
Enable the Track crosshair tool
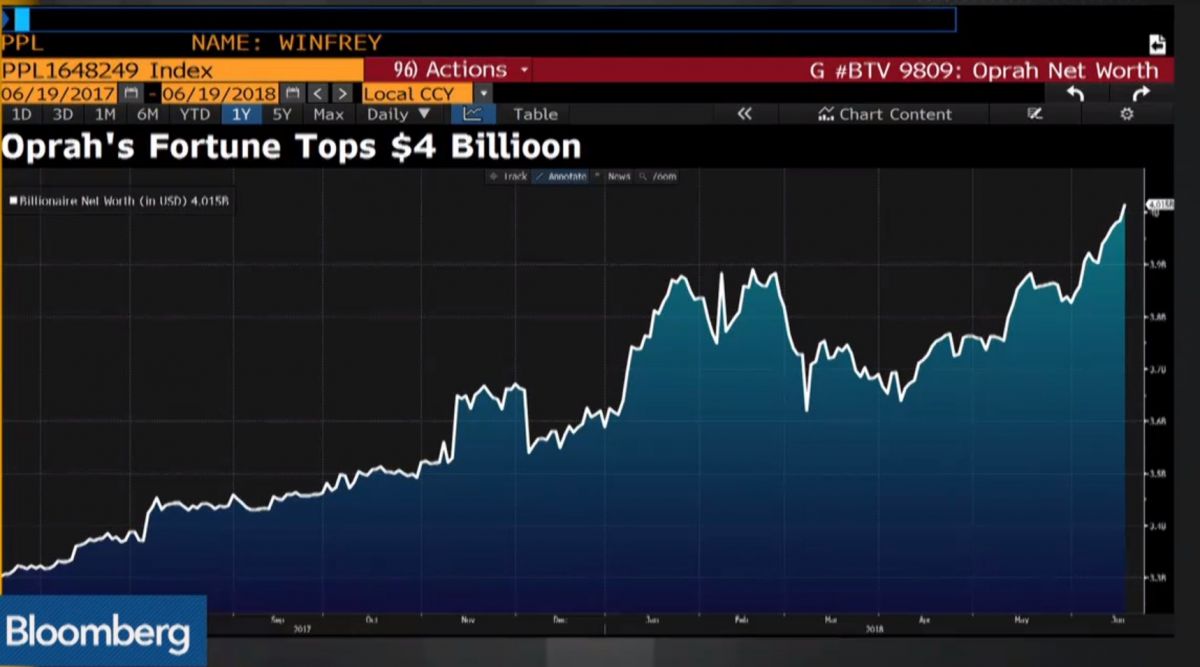click(x=509, y=176)
